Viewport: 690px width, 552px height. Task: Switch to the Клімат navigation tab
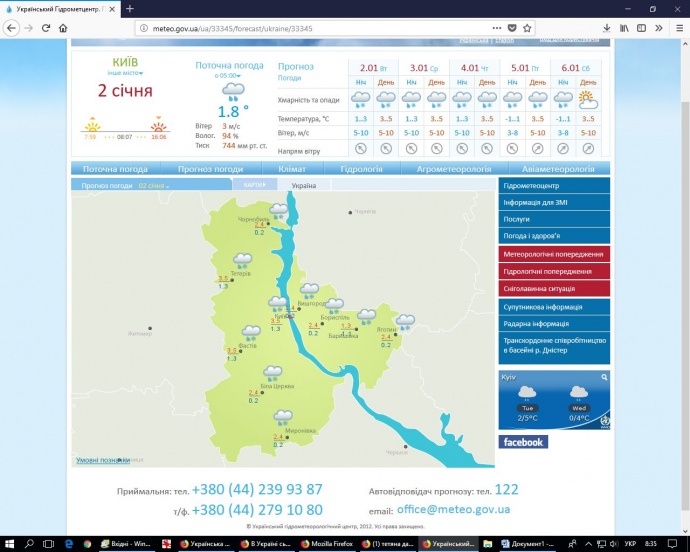click(292, 169)
